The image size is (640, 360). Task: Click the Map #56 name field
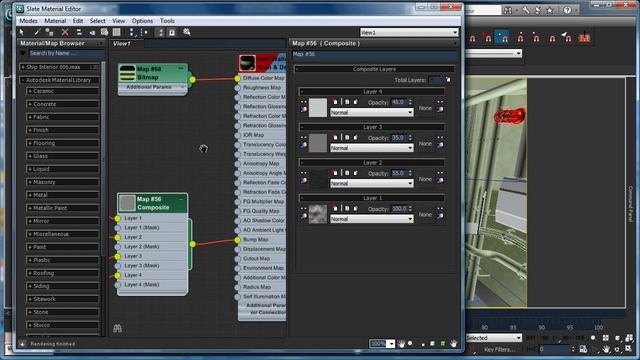coord(374,54)
